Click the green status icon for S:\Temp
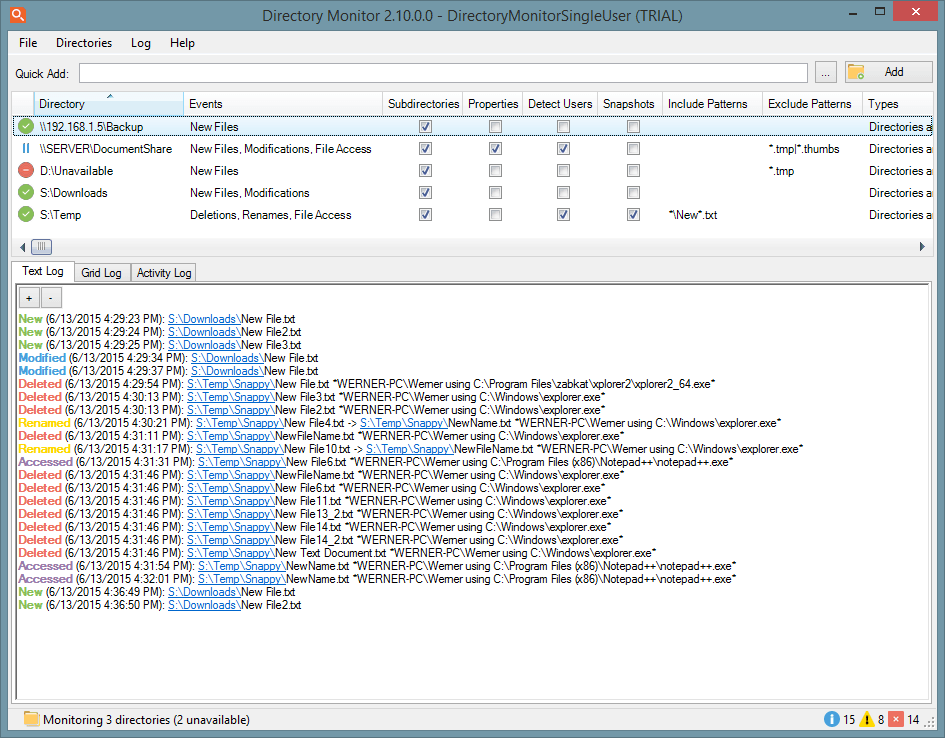The height and width of the screenshot is (738, 945). pos(26,215)
